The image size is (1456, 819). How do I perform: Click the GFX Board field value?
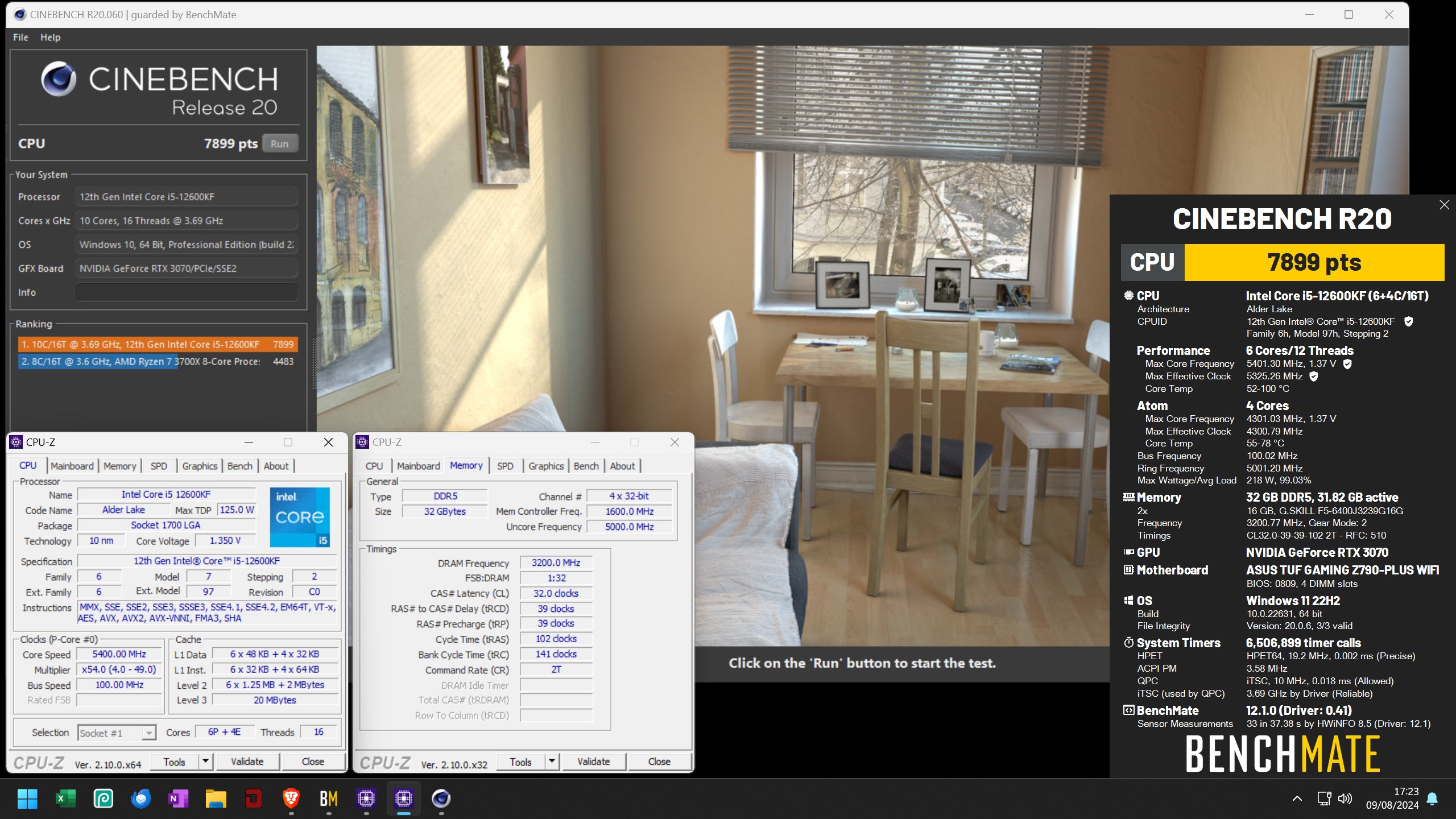(x=187, y=268)
